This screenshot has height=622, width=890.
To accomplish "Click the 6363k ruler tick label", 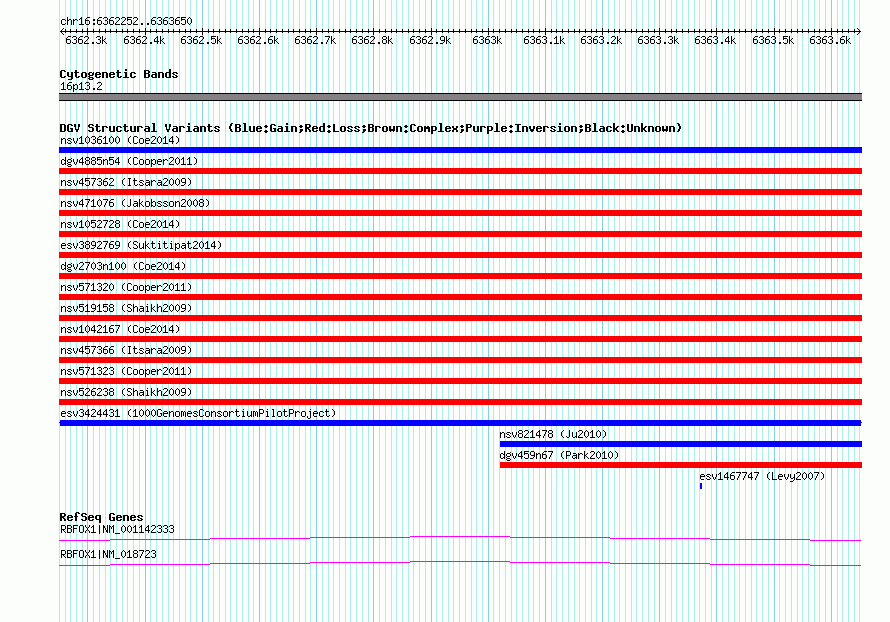I will (487, 40).
